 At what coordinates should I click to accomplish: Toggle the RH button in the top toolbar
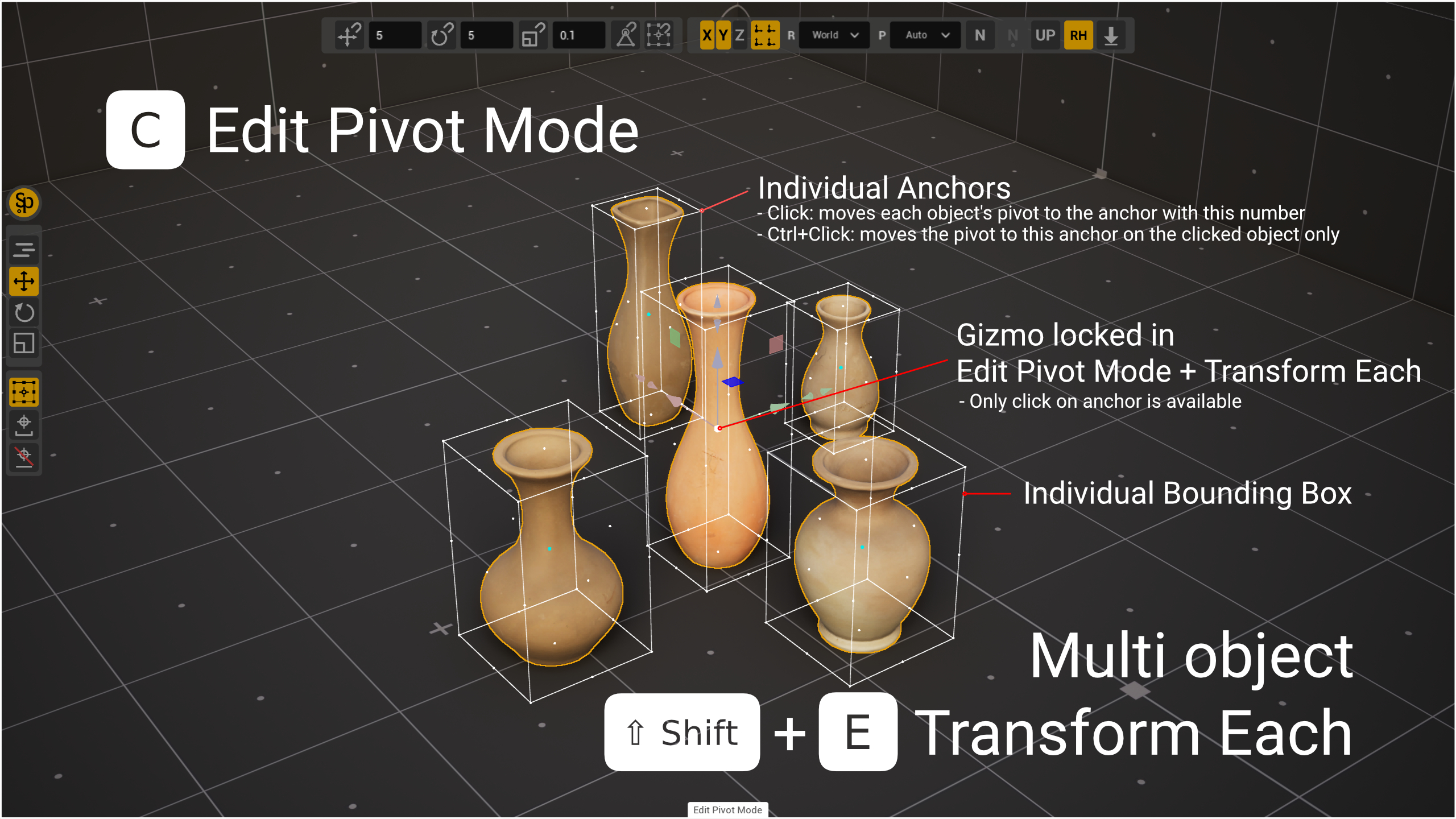tap(1078, 35)
